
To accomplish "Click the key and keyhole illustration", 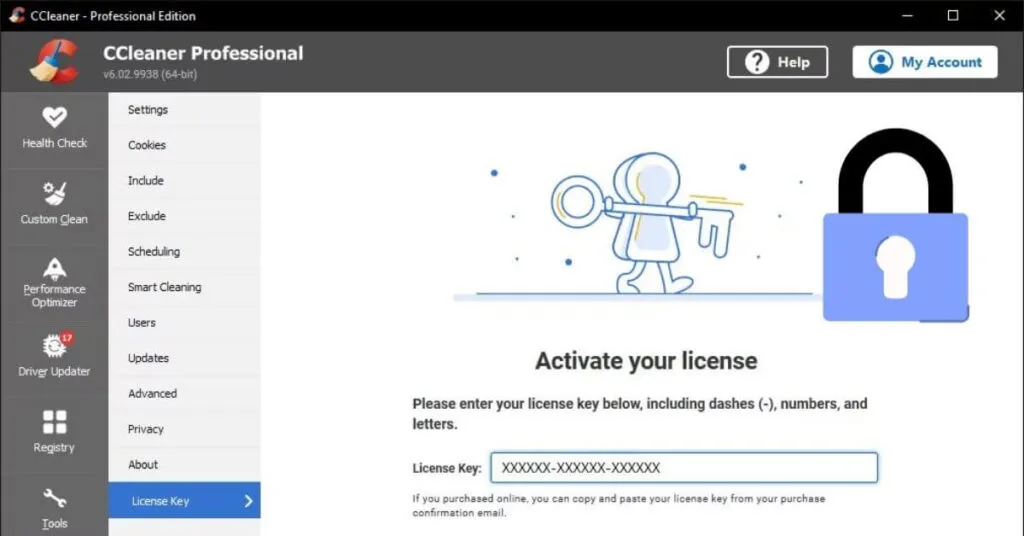I will (641, 224).
